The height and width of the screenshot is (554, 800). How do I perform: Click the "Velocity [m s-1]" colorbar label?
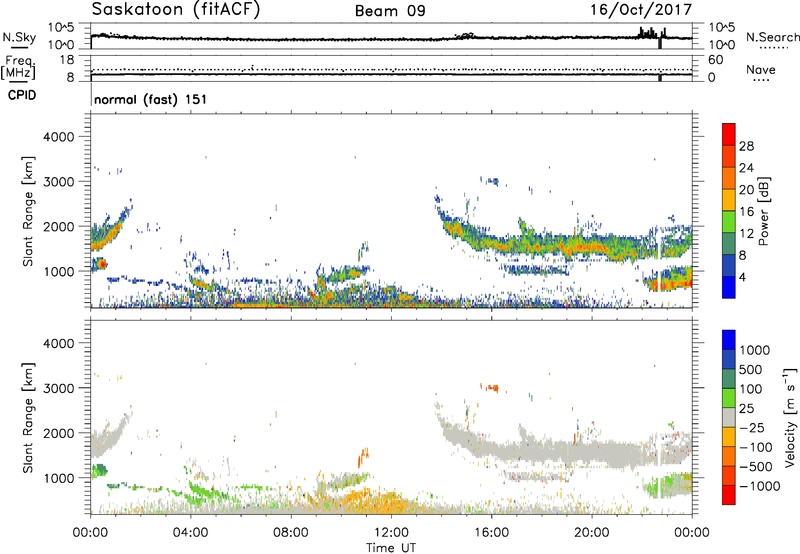click(790, 417)
